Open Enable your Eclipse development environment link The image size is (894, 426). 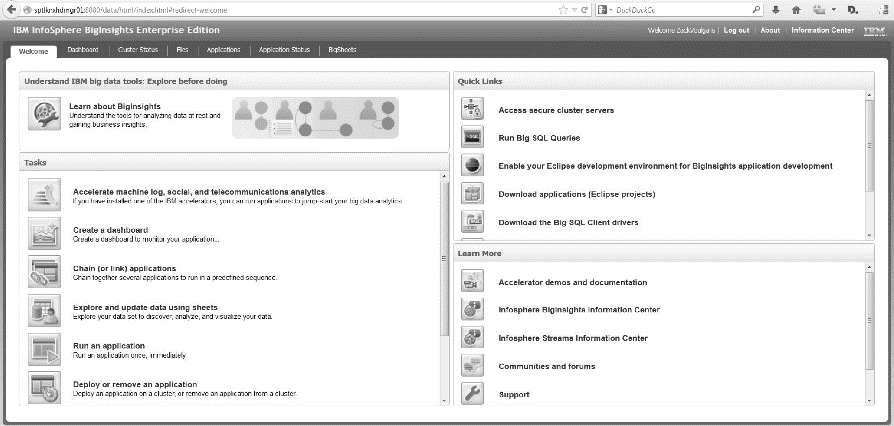(665, 166)
